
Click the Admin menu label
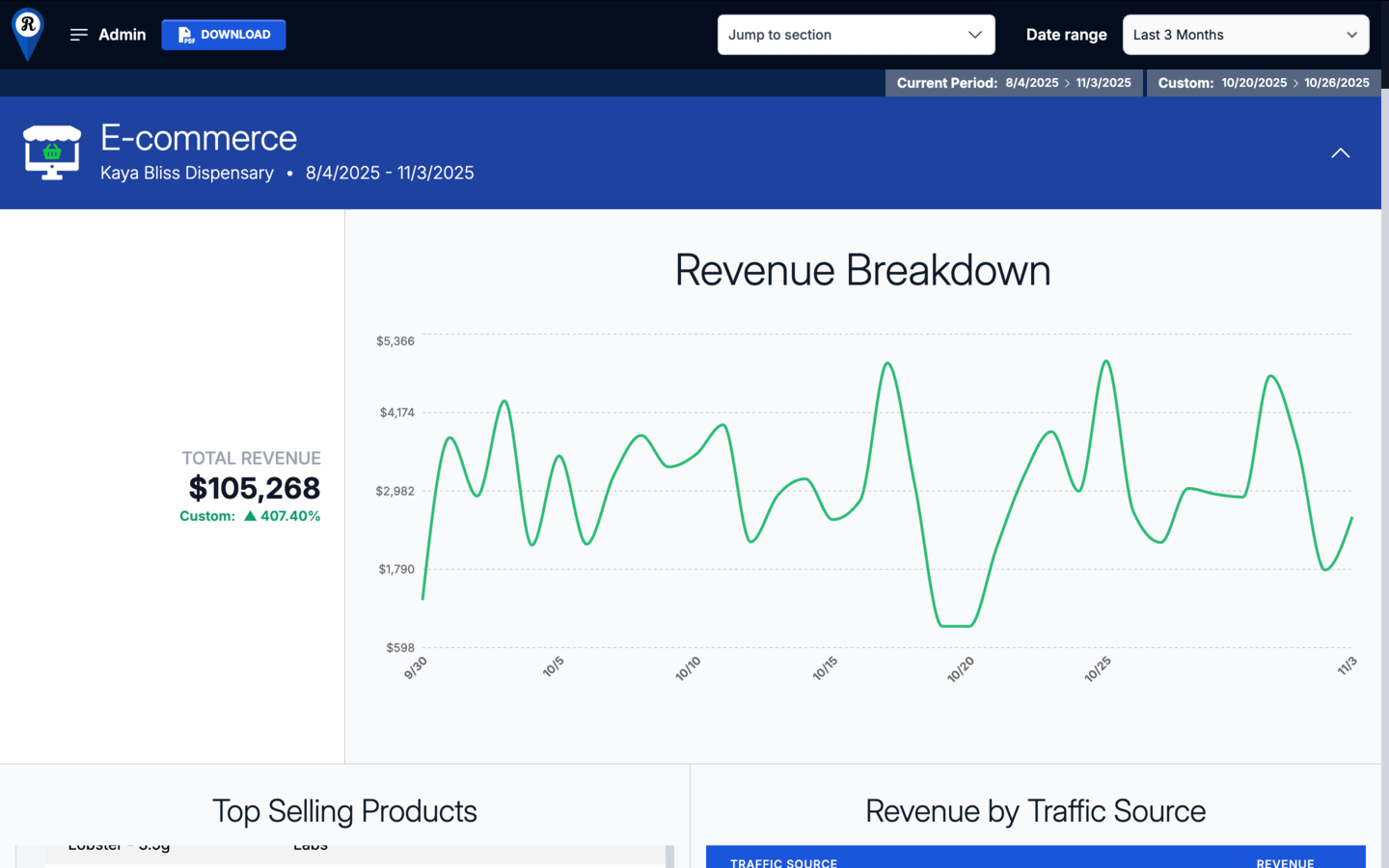(x=123, y=35)
